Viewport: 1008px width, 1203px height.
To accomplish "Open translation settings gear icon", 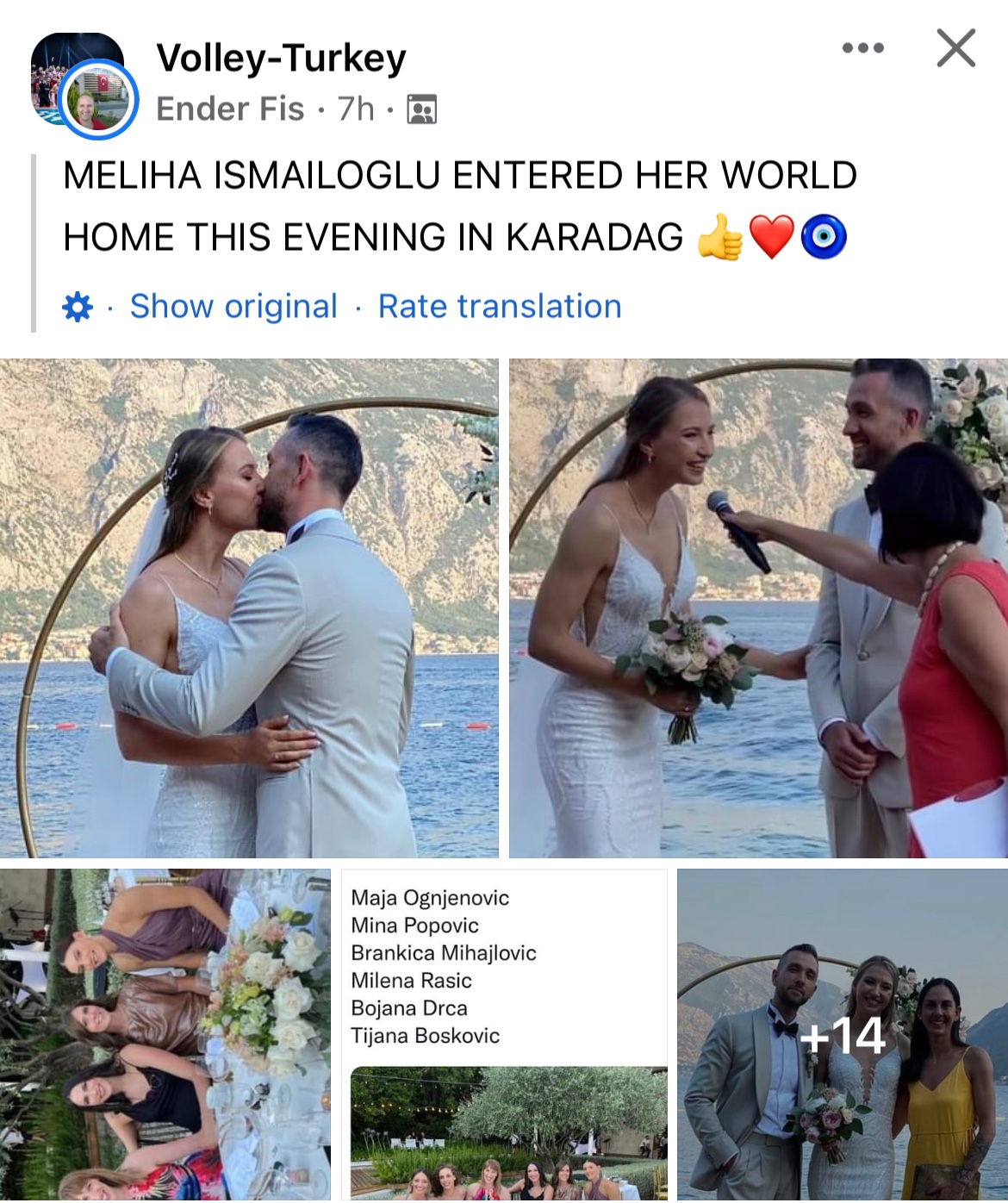I will pos(78,307).
